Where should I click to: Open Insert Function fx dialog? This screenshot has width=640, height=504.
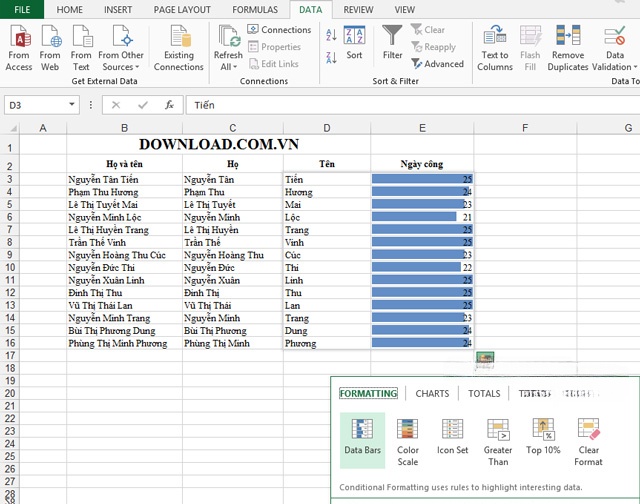(169, 105)
